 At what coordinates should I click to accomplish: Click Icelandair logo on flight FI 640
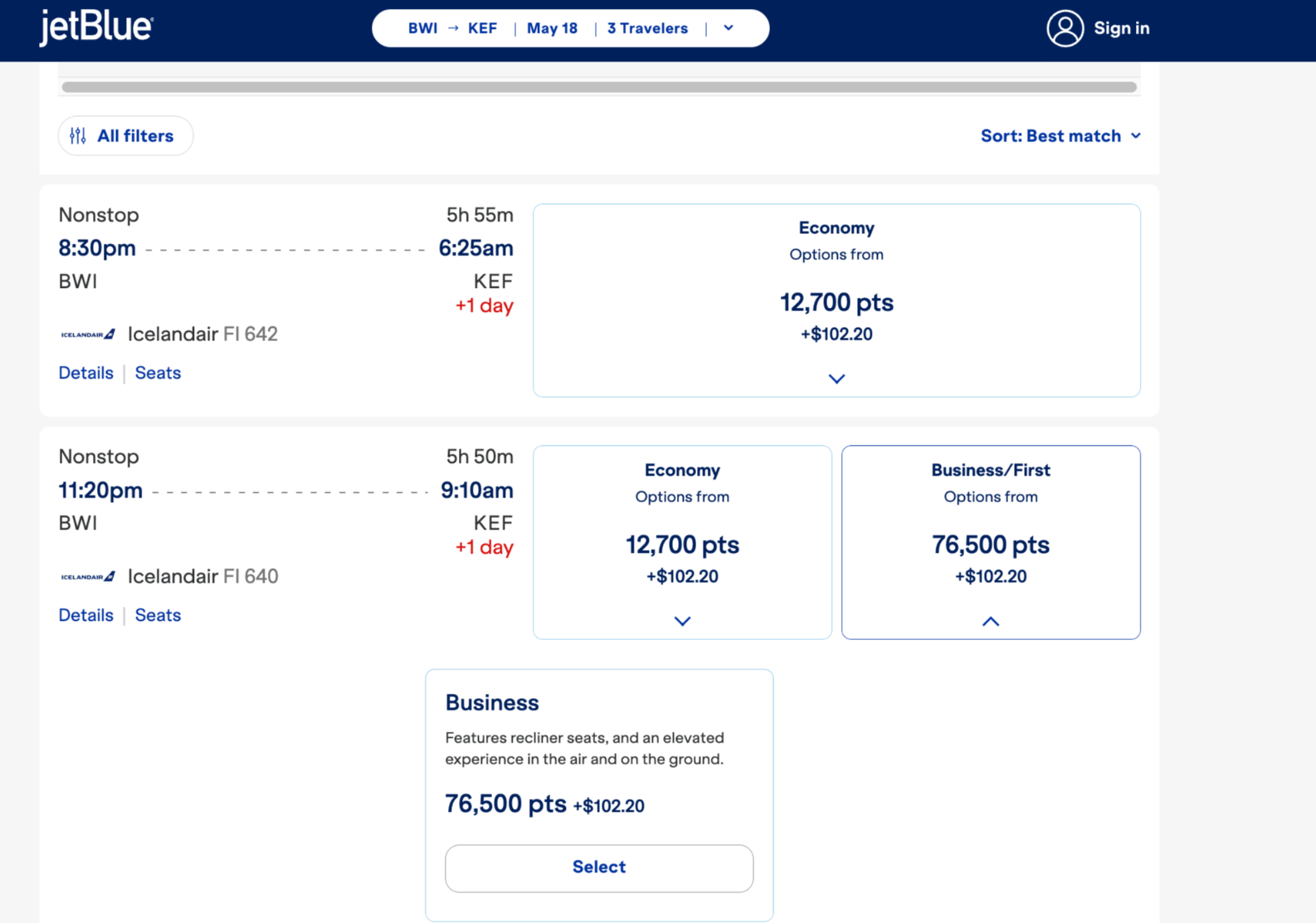88,577
